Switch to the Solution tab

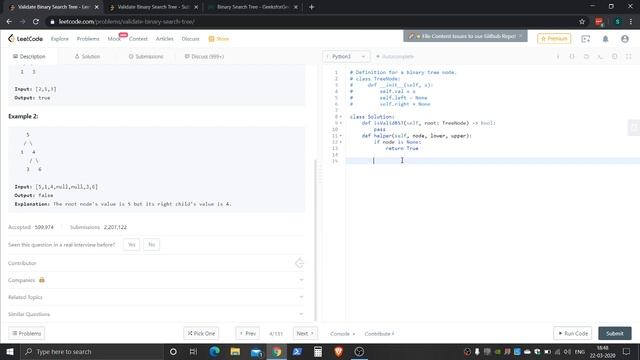click(x=87, y=56)
